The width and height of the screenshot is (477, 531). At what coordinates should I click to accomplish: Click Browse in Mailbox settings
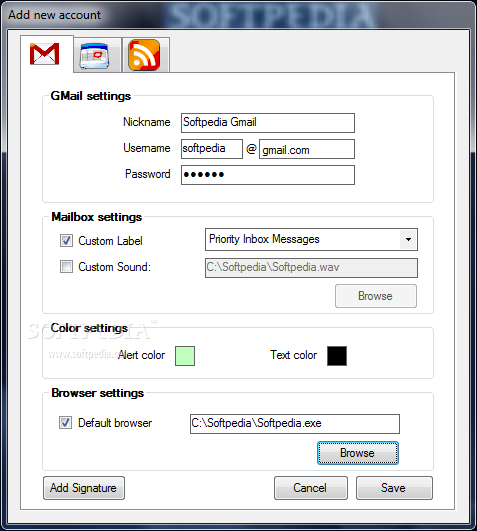click(376, 296)
